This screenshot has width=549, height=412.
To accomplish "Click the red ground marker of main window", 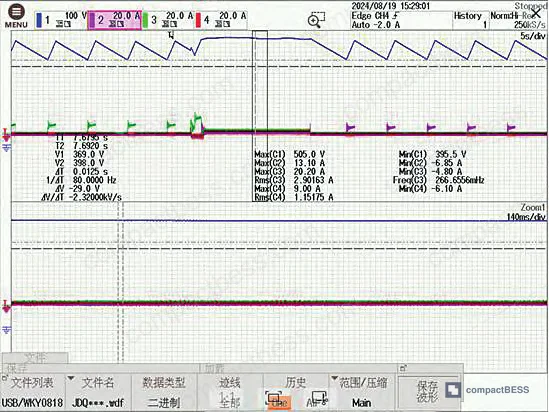I will (6, 135).
